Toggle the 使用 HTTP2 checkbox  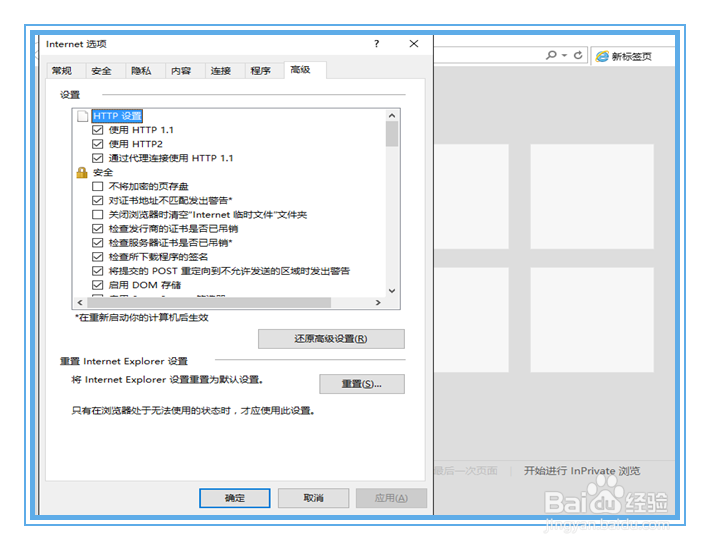97,144
